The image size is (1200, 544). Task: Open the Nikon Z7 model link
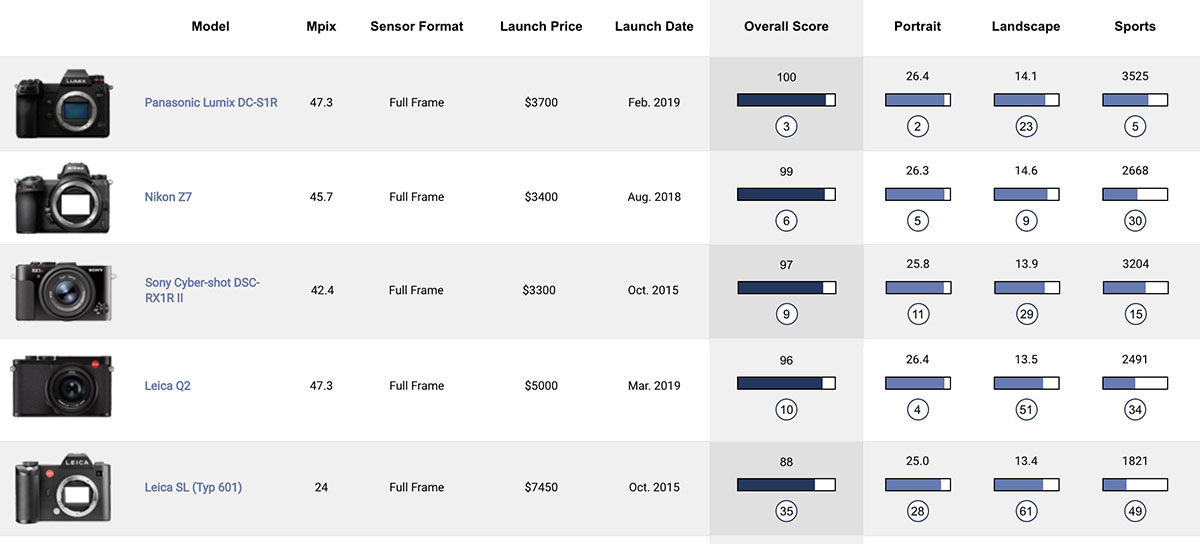(x=168, y=197)
